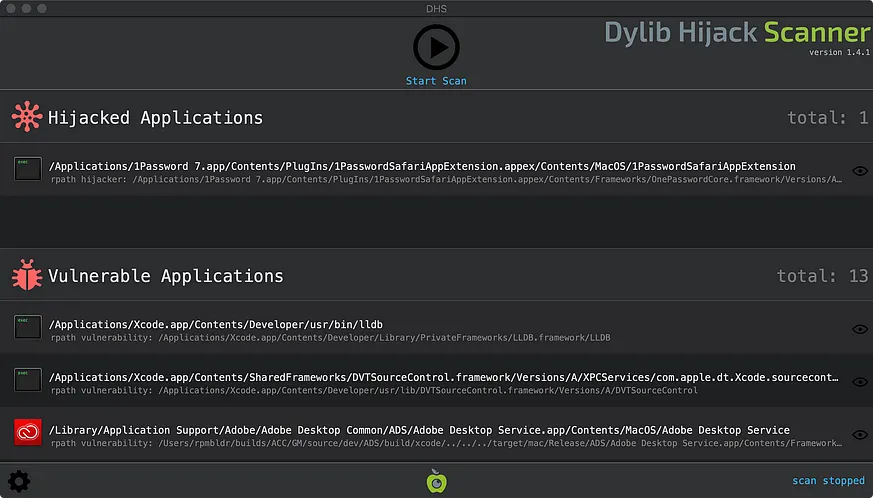Viewport: 873px width, 498px height.
Task: Click the version 1.4.1 label
Action: point(839,52)
